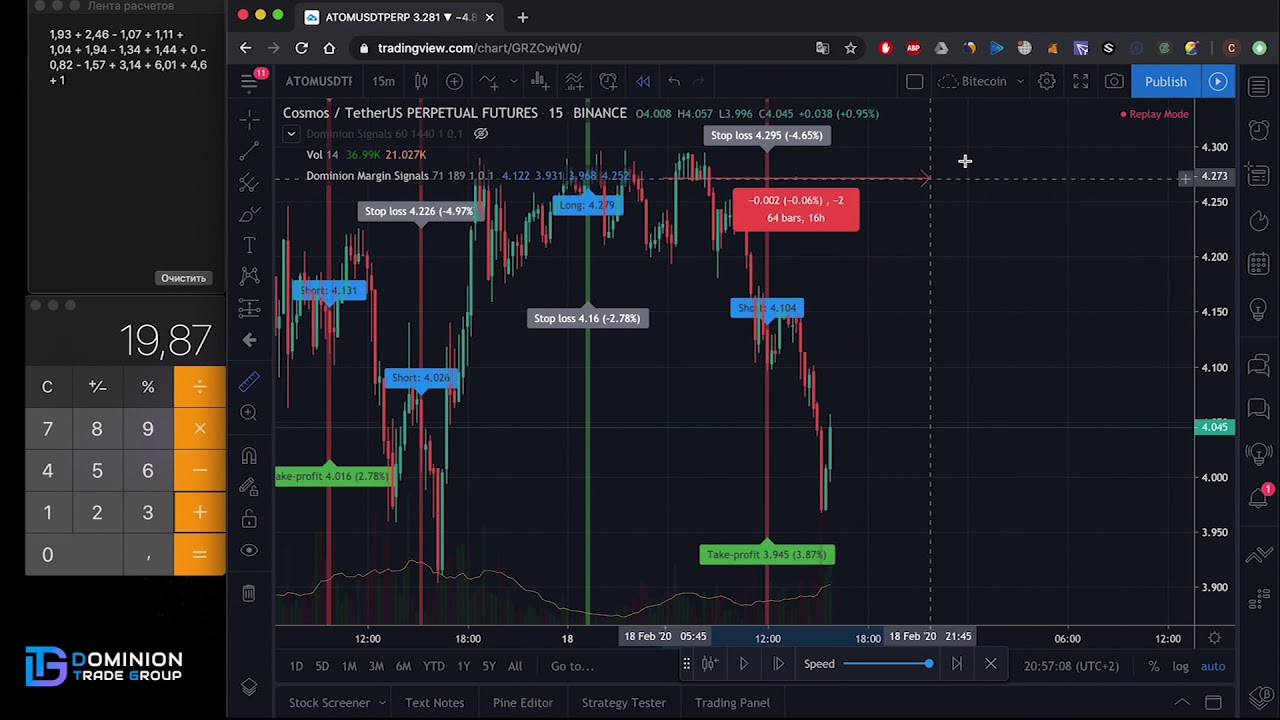Click the Go to... date button
This screenshot has height=720, width=1280.
click(x=572, y=666)
